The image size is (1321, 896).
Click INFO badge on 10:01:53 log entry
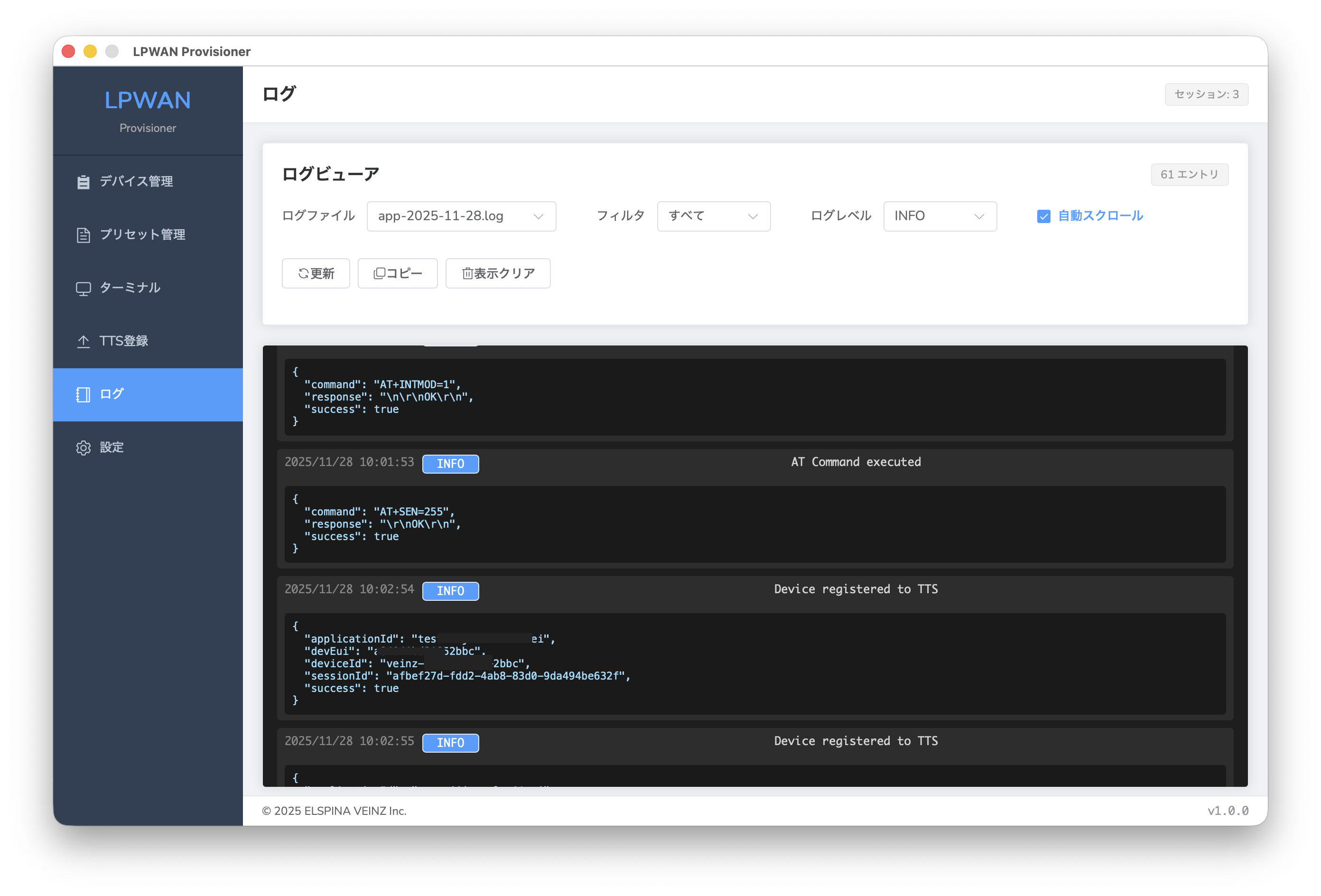point(450,464)
